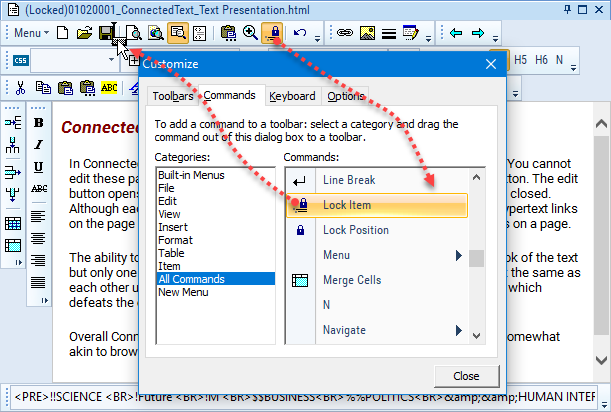Toggle Strikethrough ABC formatting
611x412 pixels.
(39, 189)
